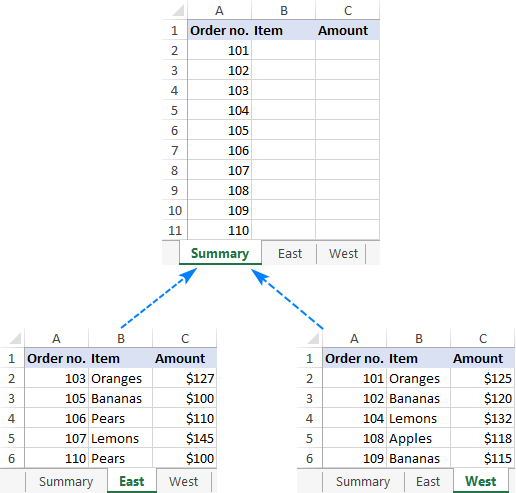Switch to East tab in top workbook
The height and width of the screenshot is (493, 516).
pyautogui.click(x=290, y=254)
